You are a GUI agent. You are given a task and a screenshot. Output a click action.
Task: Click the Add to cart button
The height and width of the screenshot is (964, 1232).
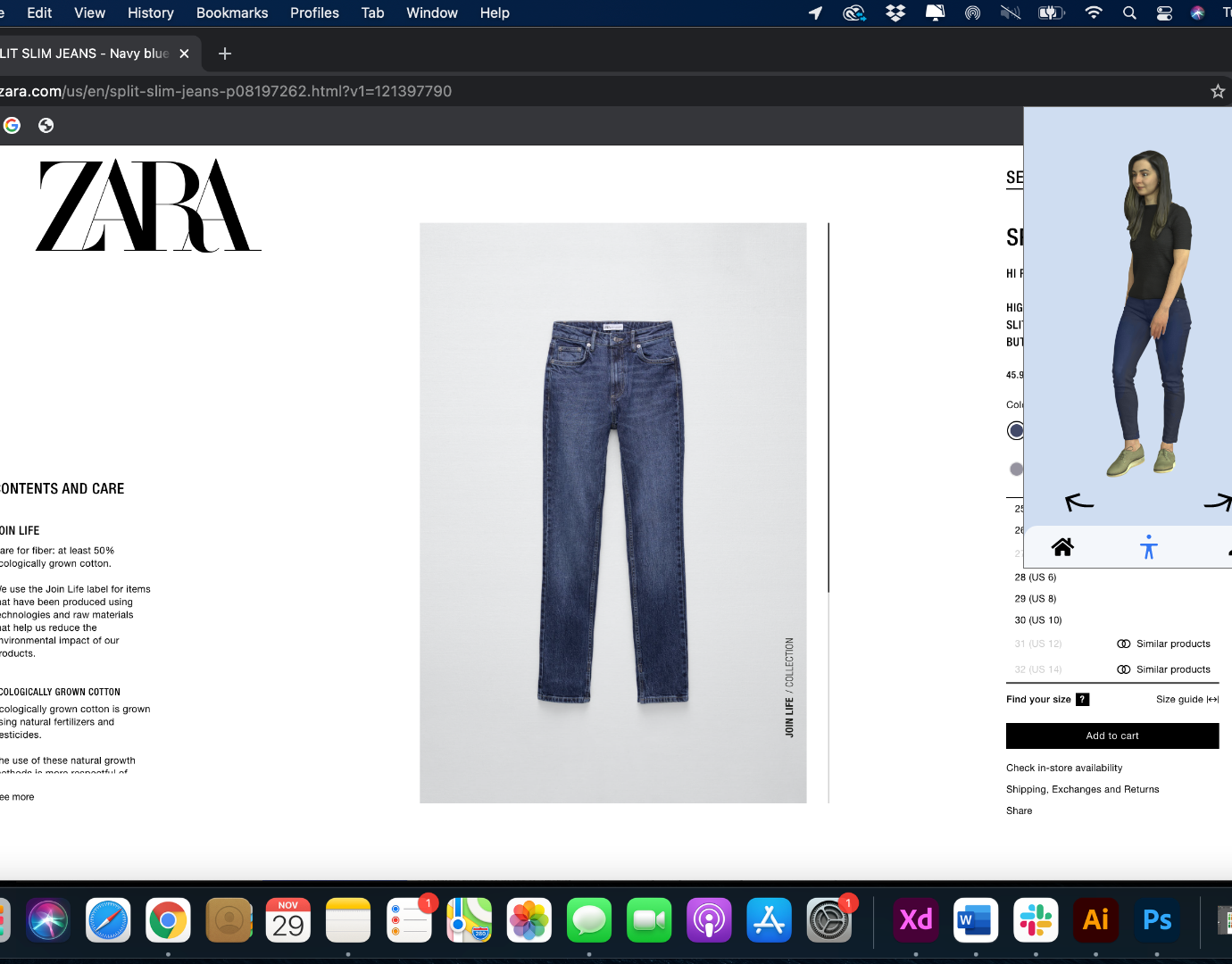pyautogui.click(x=1112, y=735)
